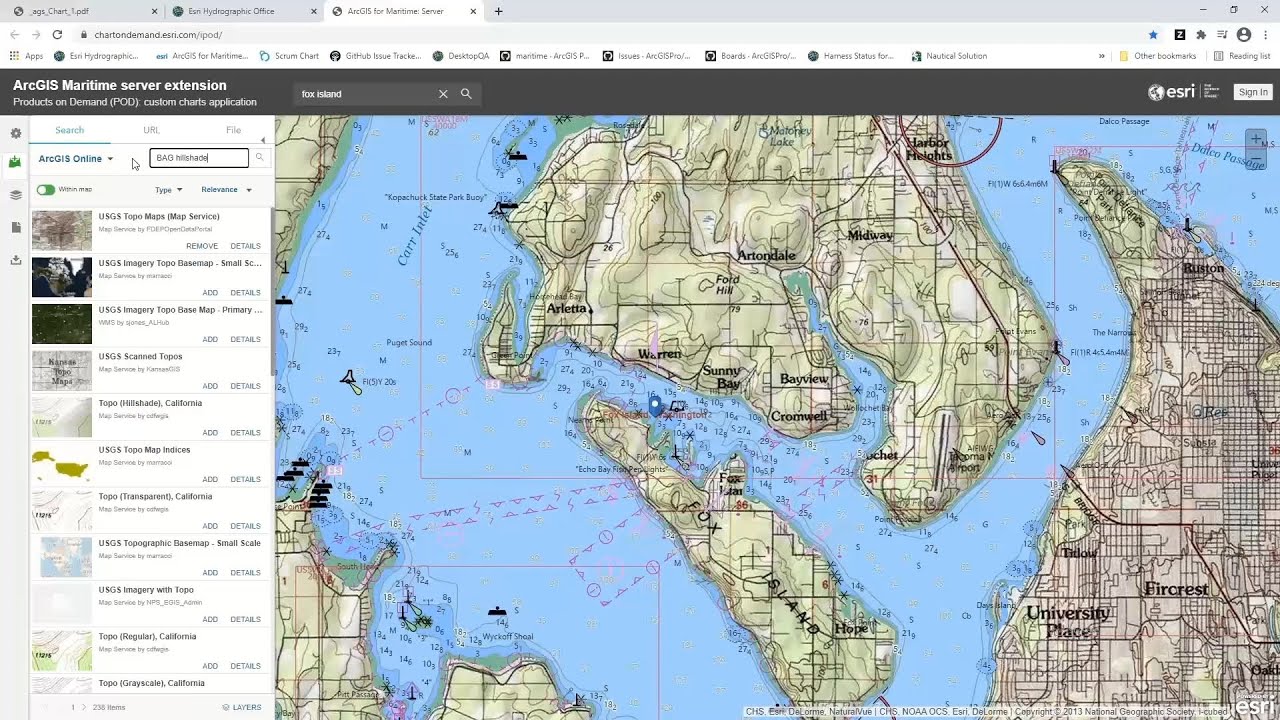Switch to the URL tab
This screenshot has height=720, width=1280.
point(151,130)
